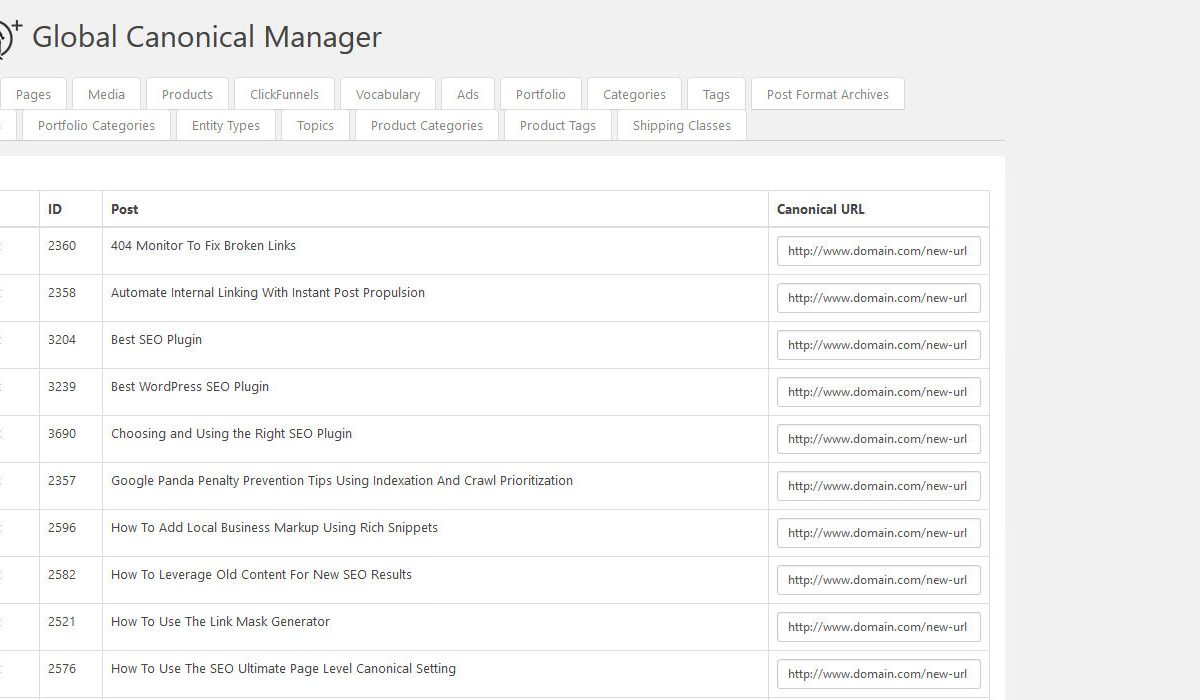This screenshot has height=700, width=1200.
Task: Go to the ClickFunnels tab
Action: pyautogui.click(x=284, y=94)
